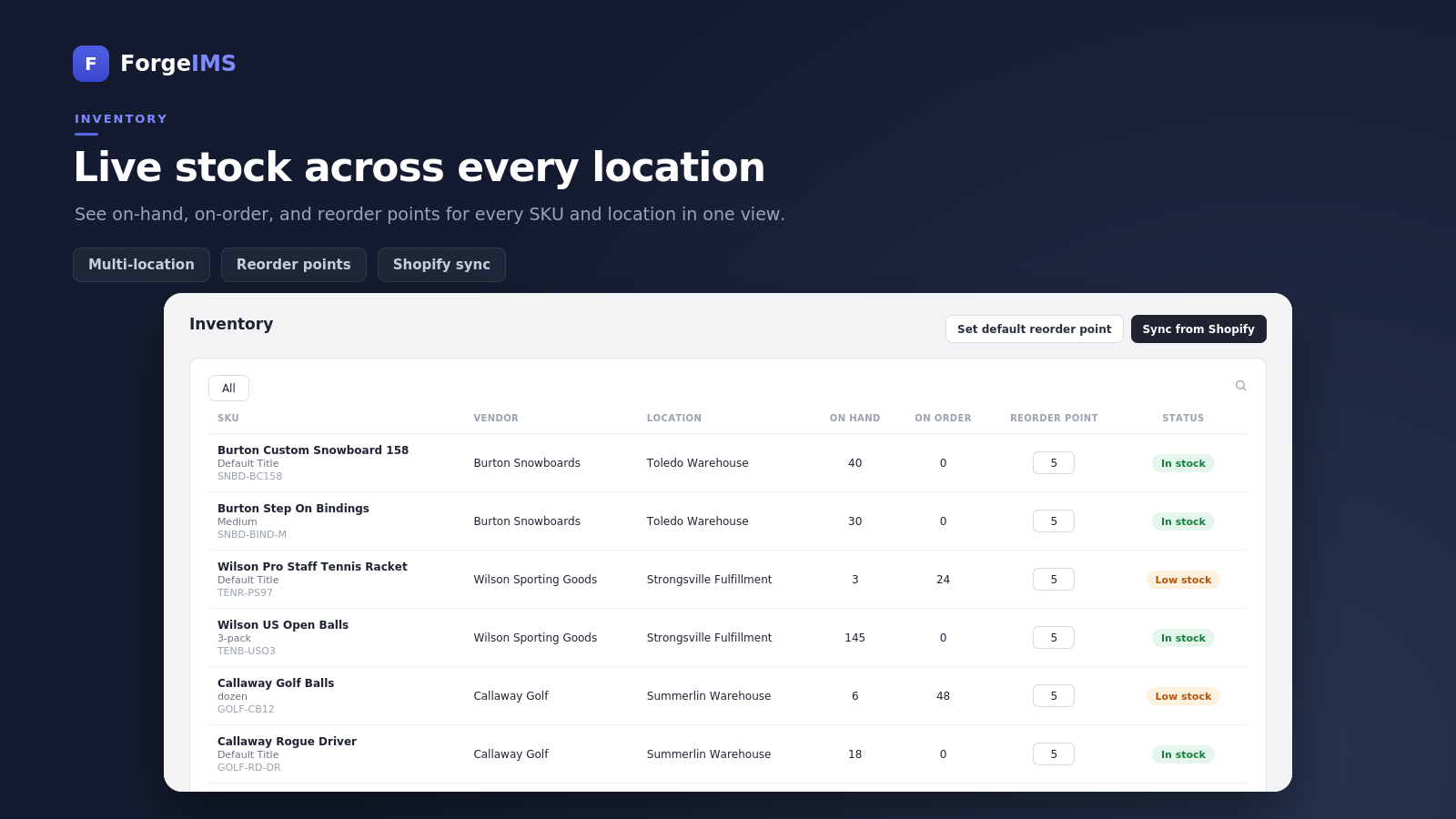Edit reorder point for Callaway Golf Balls
This screenshot has width=1456, height=819.
[x=1054, y=696]
